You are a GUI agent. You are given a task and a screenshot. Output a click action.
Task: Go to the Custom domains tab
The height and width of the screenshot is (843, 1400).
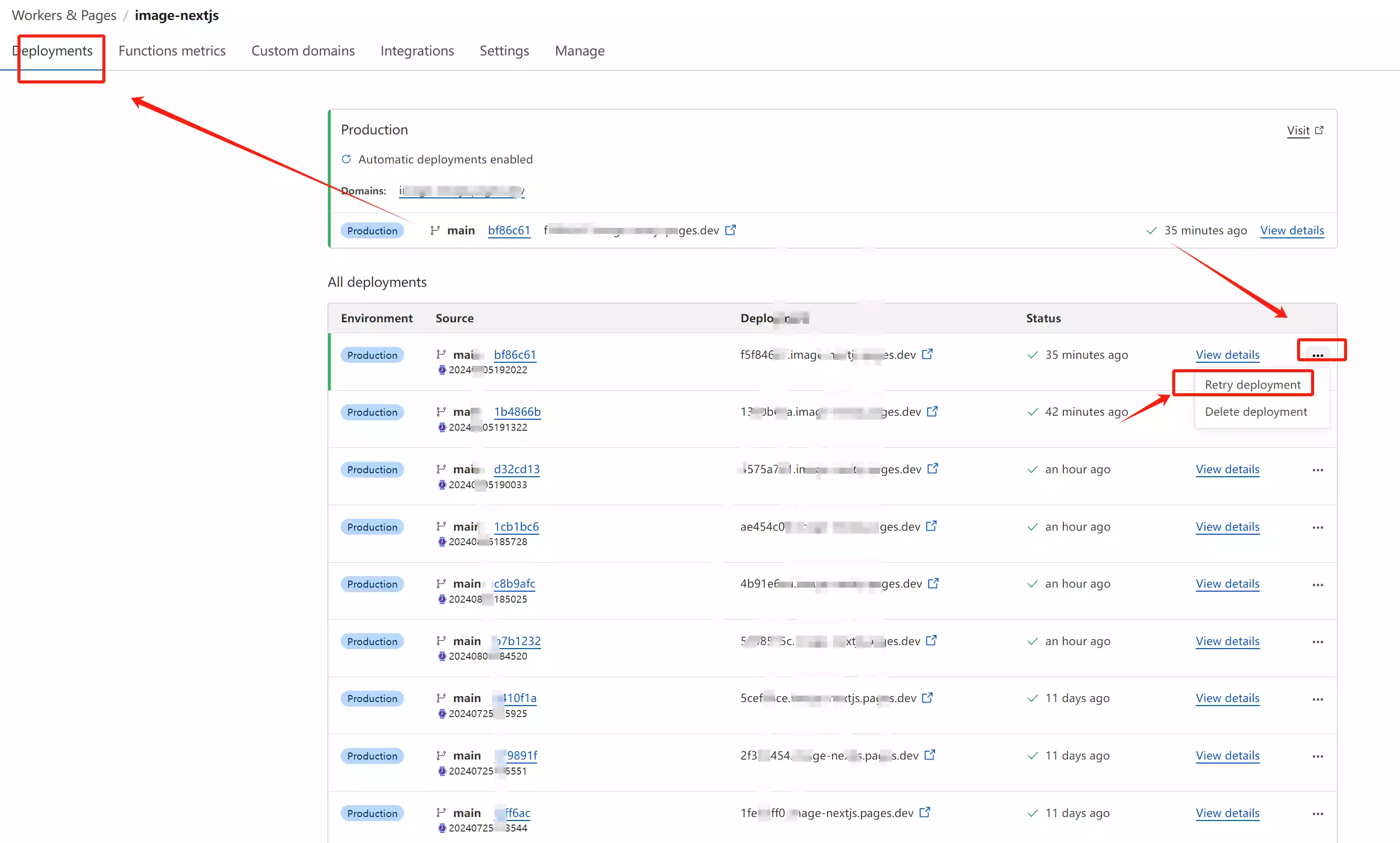coord(303,50)
